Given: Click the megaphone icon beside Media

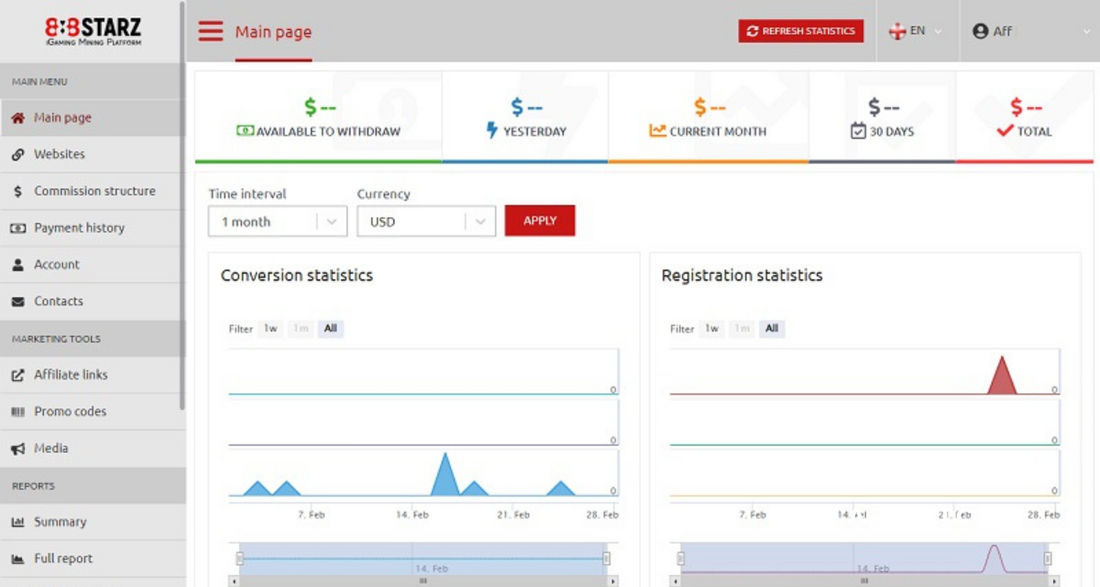Looking at the screenshot, I should (x=18, y=449).
